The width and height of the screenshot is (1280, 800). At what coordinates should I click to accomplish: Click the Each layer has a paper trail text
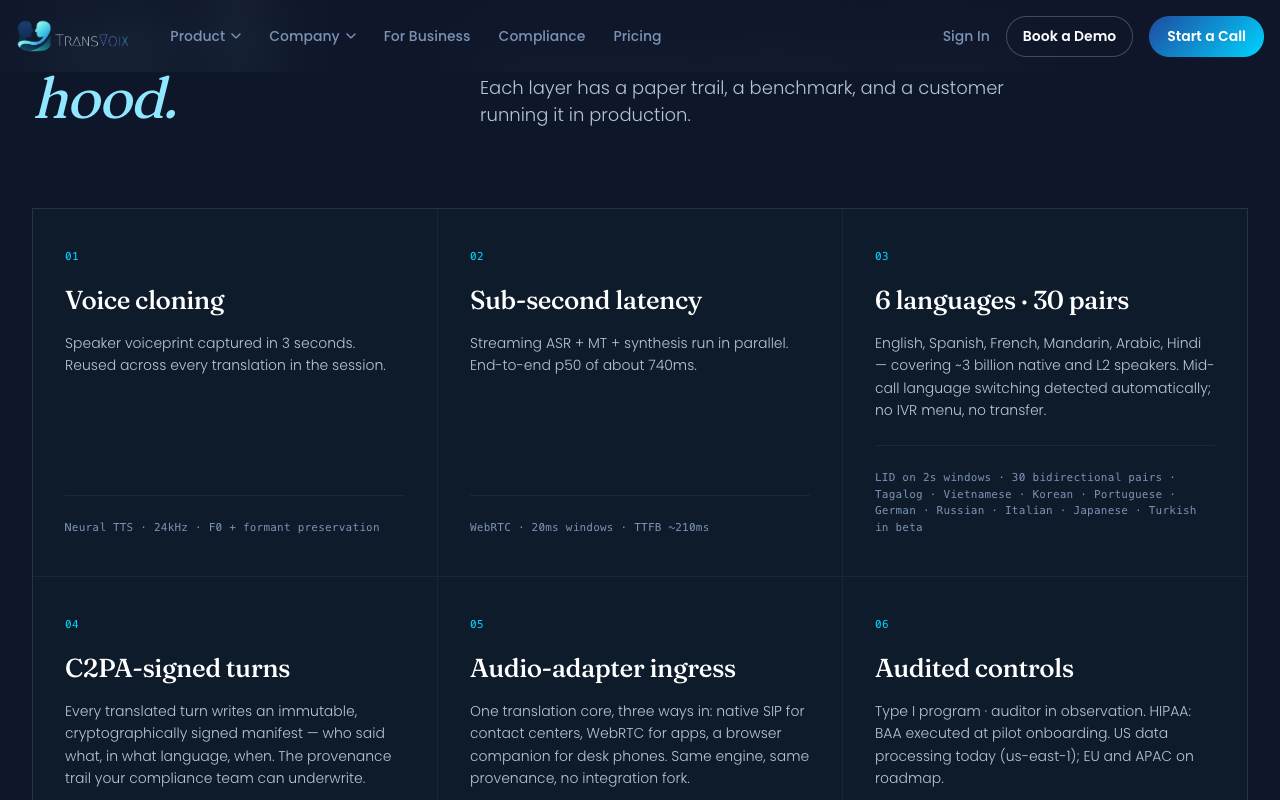[742, 101]
